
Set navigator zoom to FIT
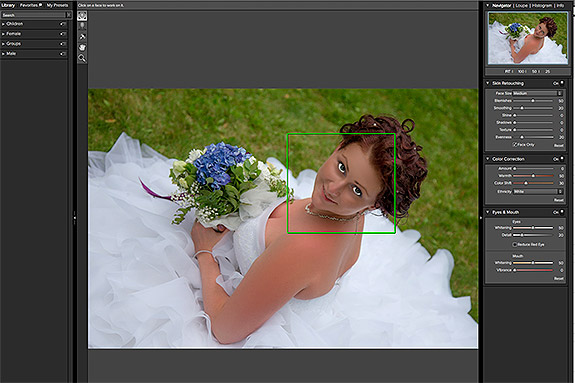508,71
